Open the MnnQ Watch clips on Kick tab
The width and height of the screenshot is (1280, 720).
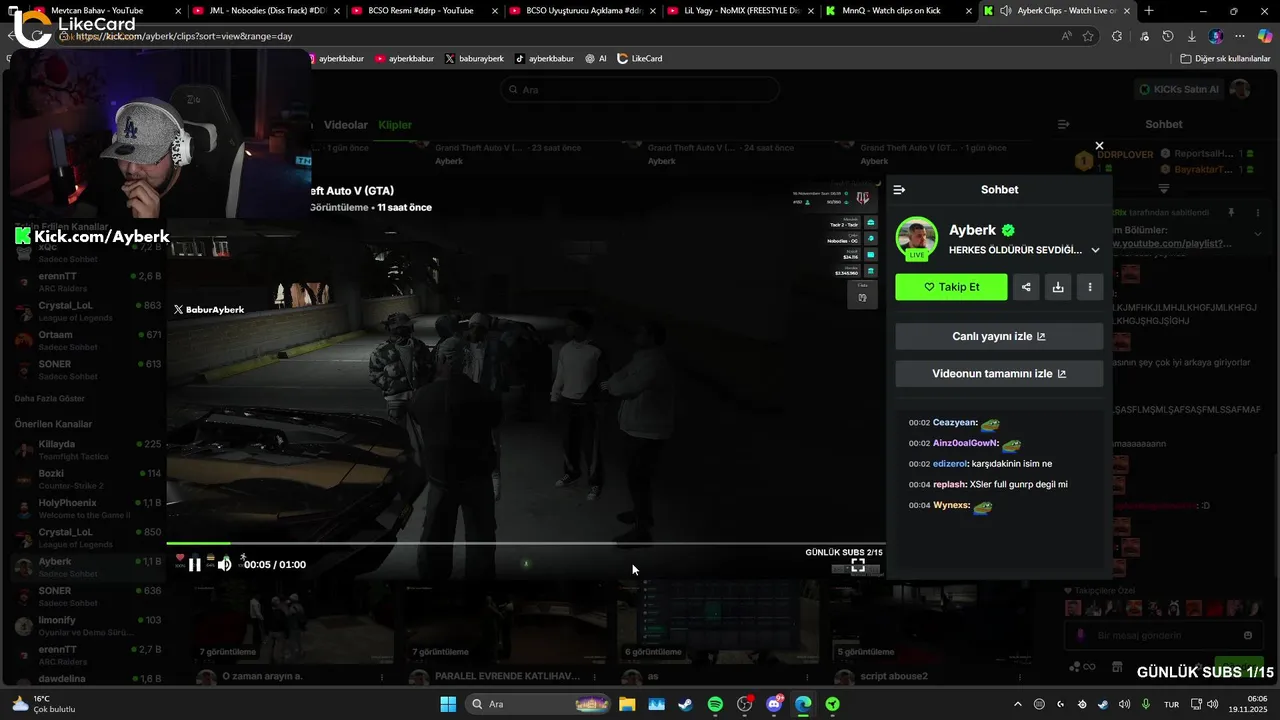point(899,11)
